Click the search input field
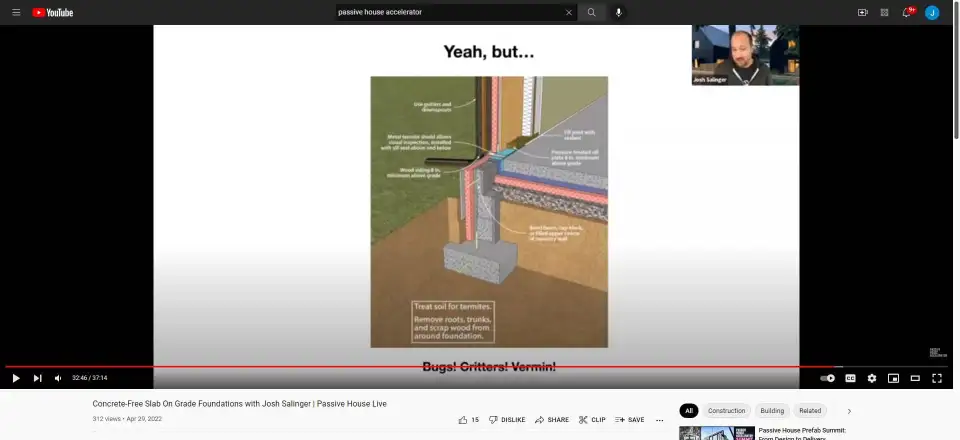 pos(448,12)
